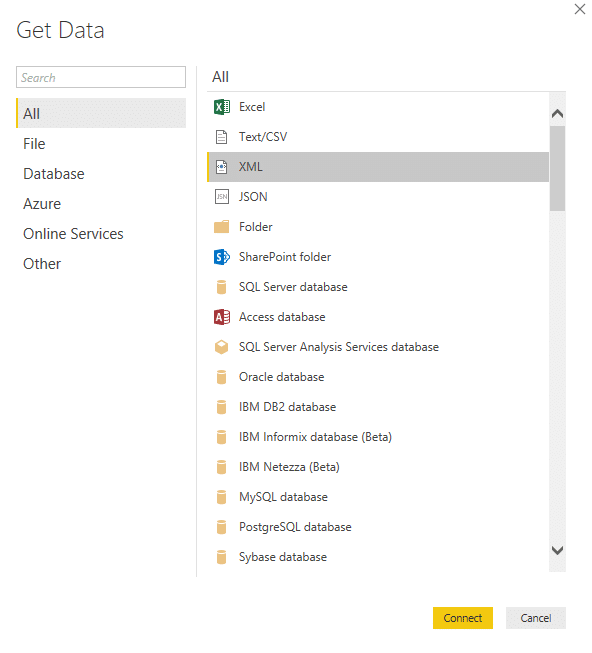
Task: Click the SharePoint folder icon
Action: [x=221, y=257]
